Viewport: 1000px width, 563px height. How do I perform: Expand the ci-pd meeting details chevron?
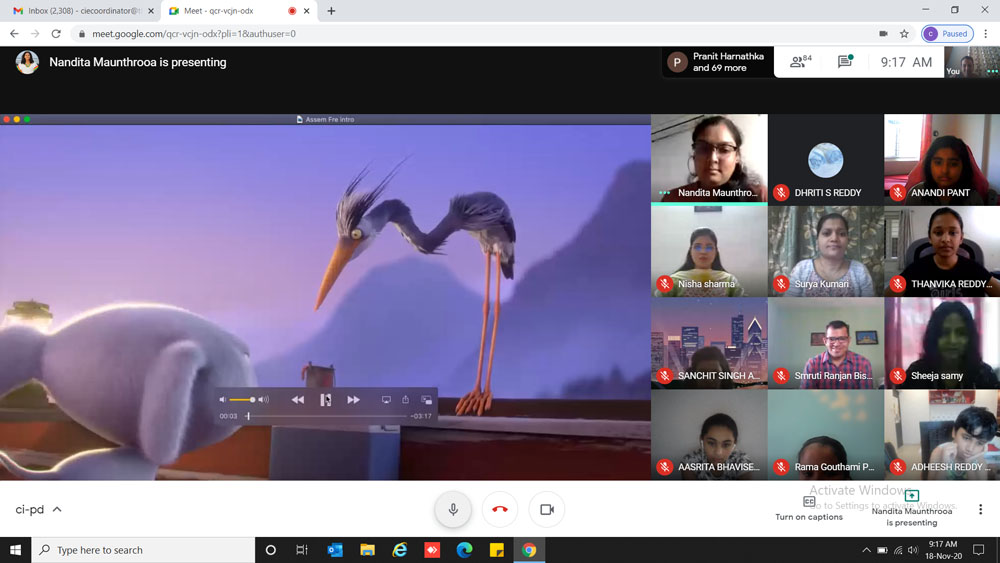tap(57, 509)
